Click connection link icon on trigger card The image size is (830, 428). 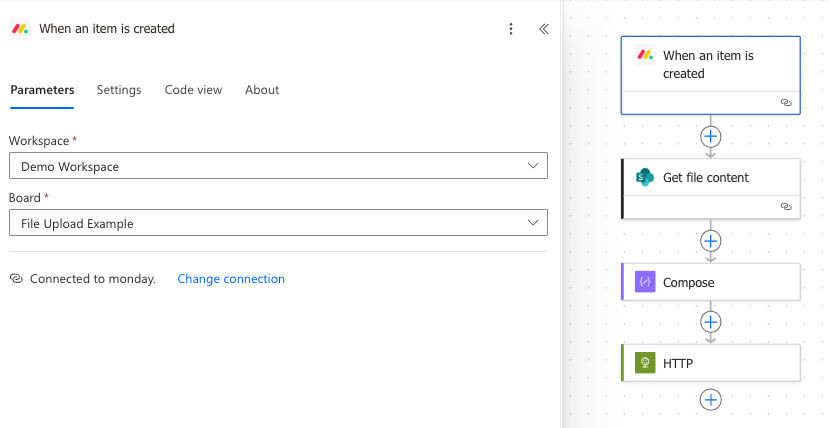[786, 103]
